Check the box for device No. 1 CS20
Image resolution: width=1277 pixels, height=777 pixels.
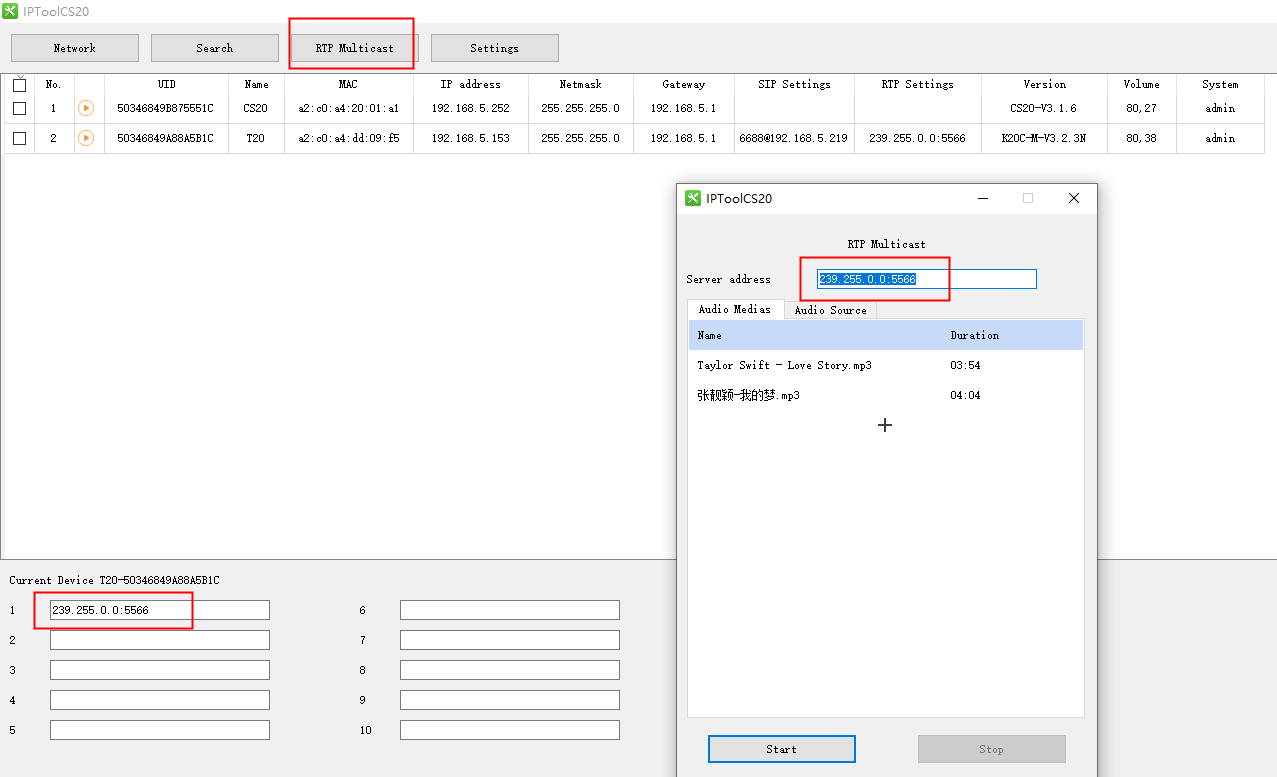point(19,108)
